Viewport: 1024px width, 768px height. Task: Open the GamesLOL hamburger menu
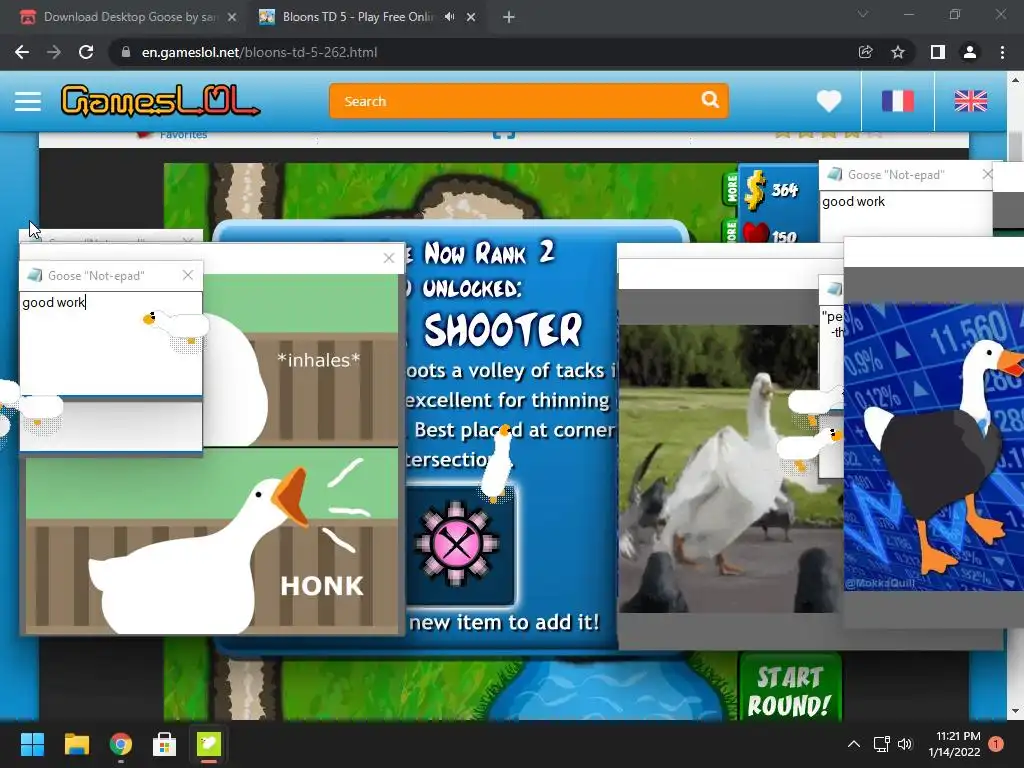point(27,101)
